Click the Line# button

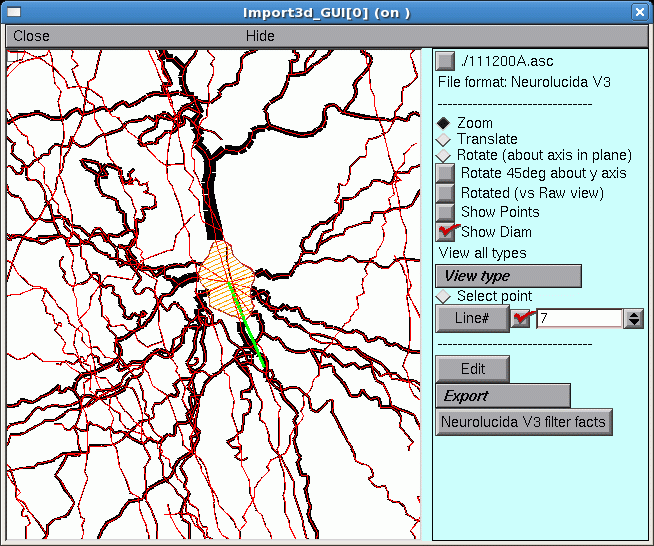472,318
